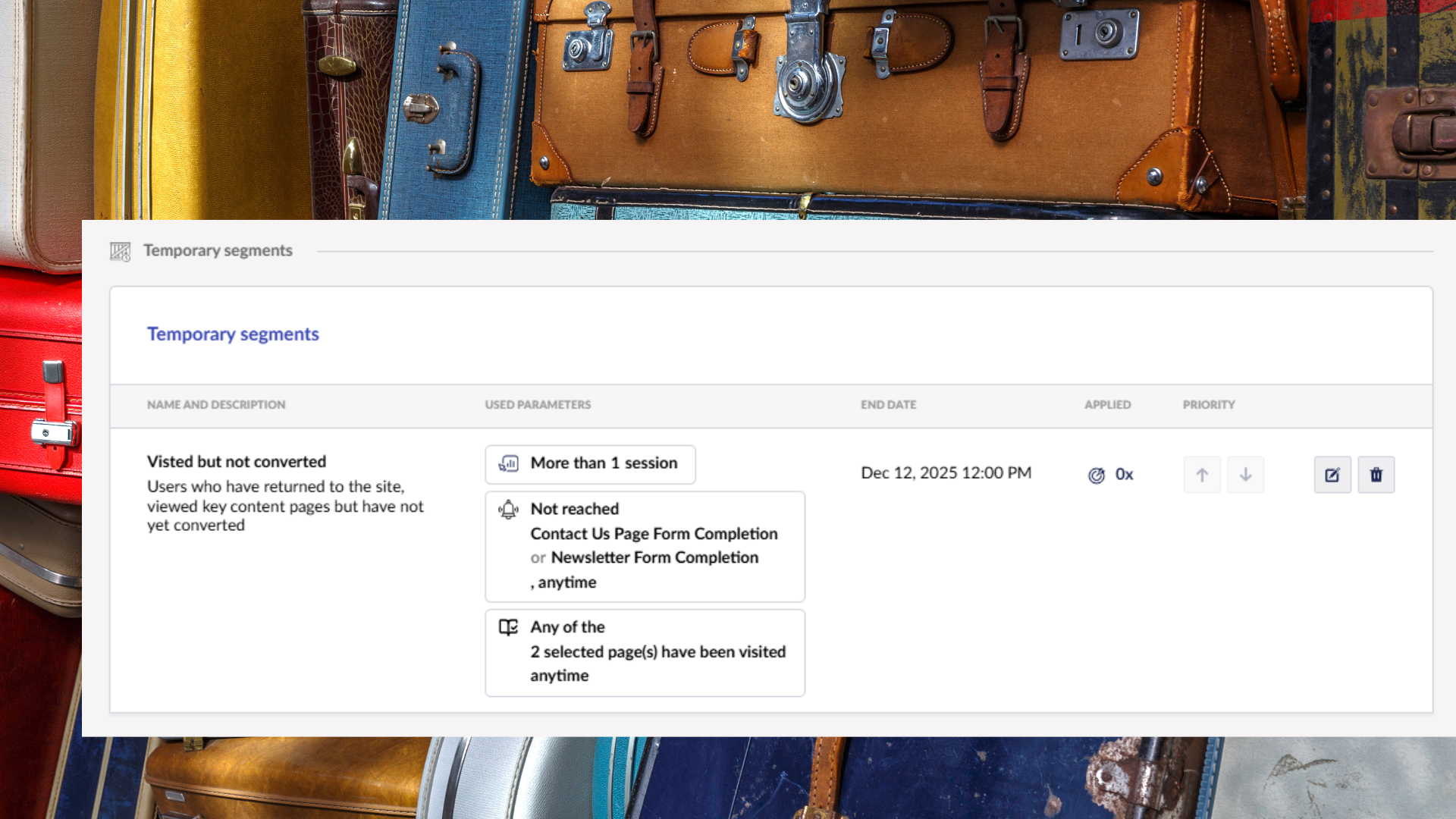This screenshot has width=1456, height=819.
Task: Open the blue Temporary segments title
Action: tap(233, 334)
